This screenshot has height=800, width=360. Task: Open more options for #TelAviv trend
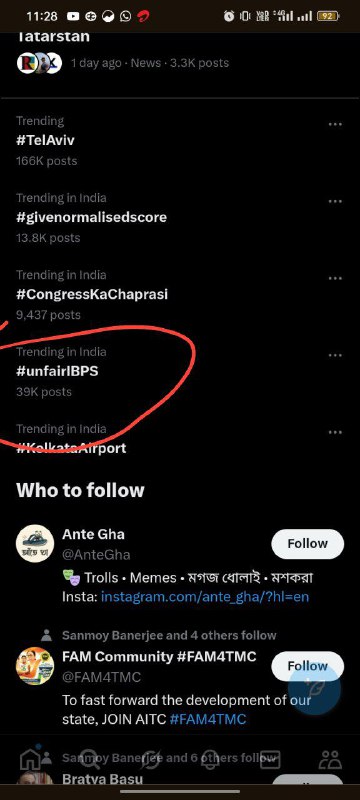click(x=335, y=124)
